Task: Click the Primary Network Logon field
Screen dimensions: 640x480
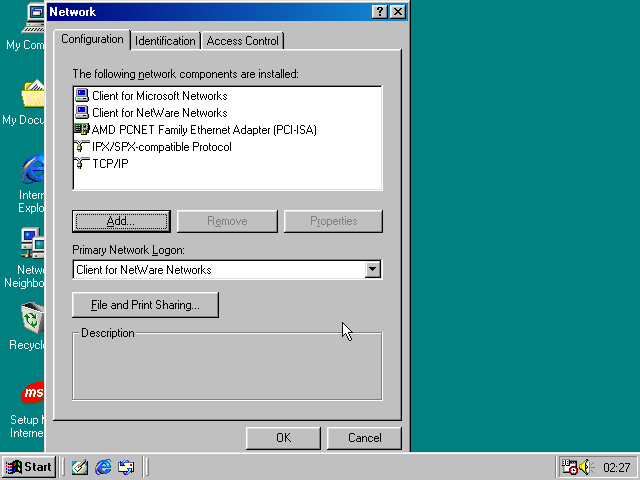Action: pyautogui.click(x=227, y=270)
